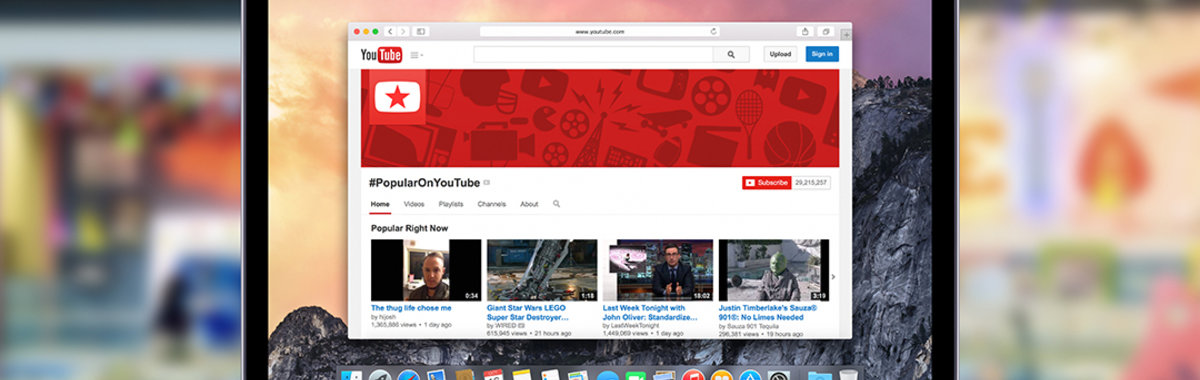Show the Safari sidebar
1200x380 pixels.
421,32
